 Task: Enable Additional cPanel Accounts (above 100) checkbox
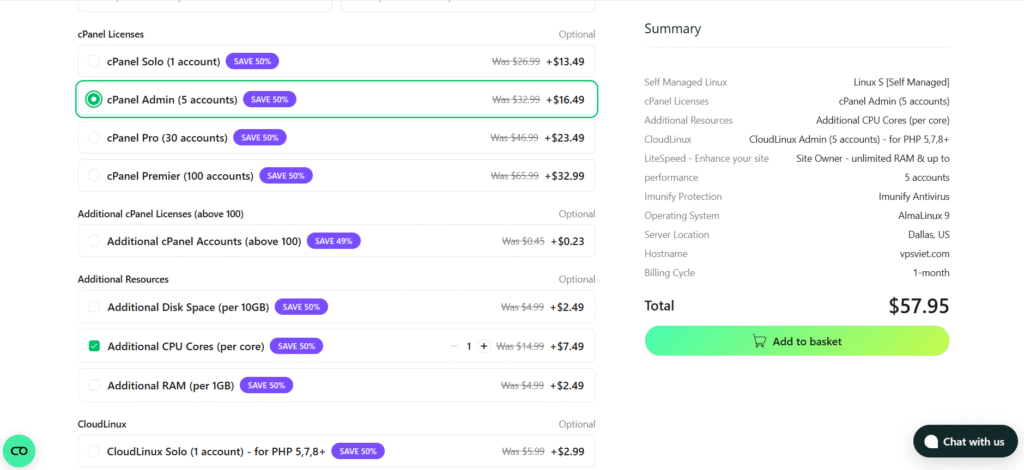click(94, 241)
